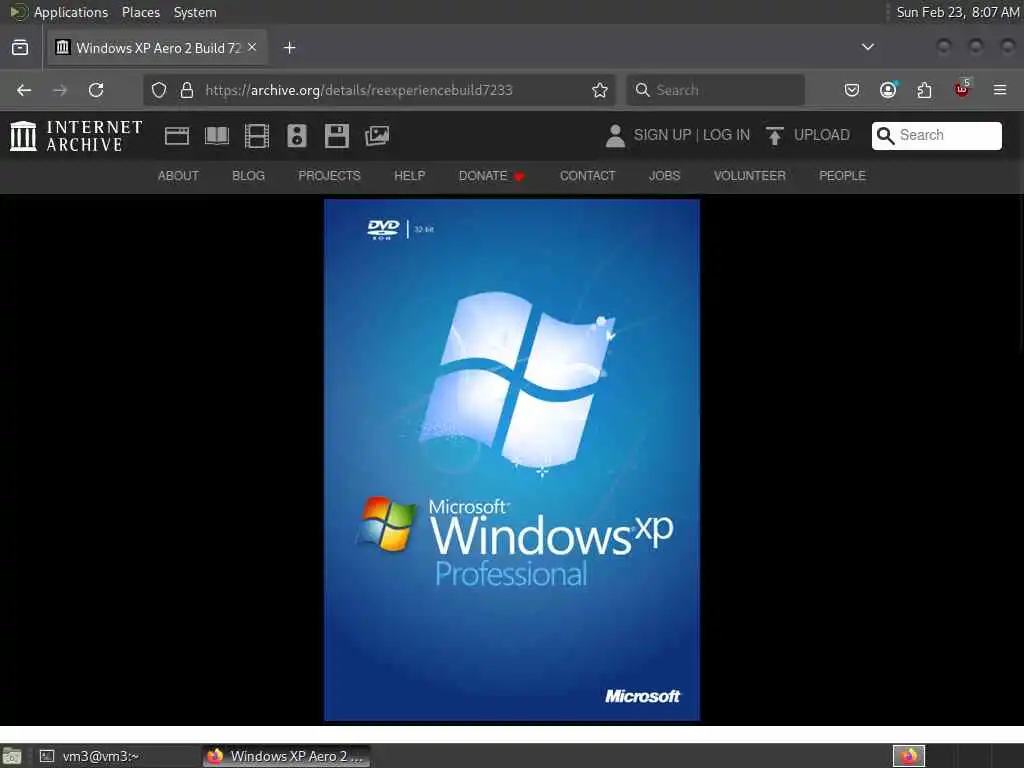Open the Software (floppy disk) media icon
Viewport: 1024px width, 768px height.
[x=337, y=136]
